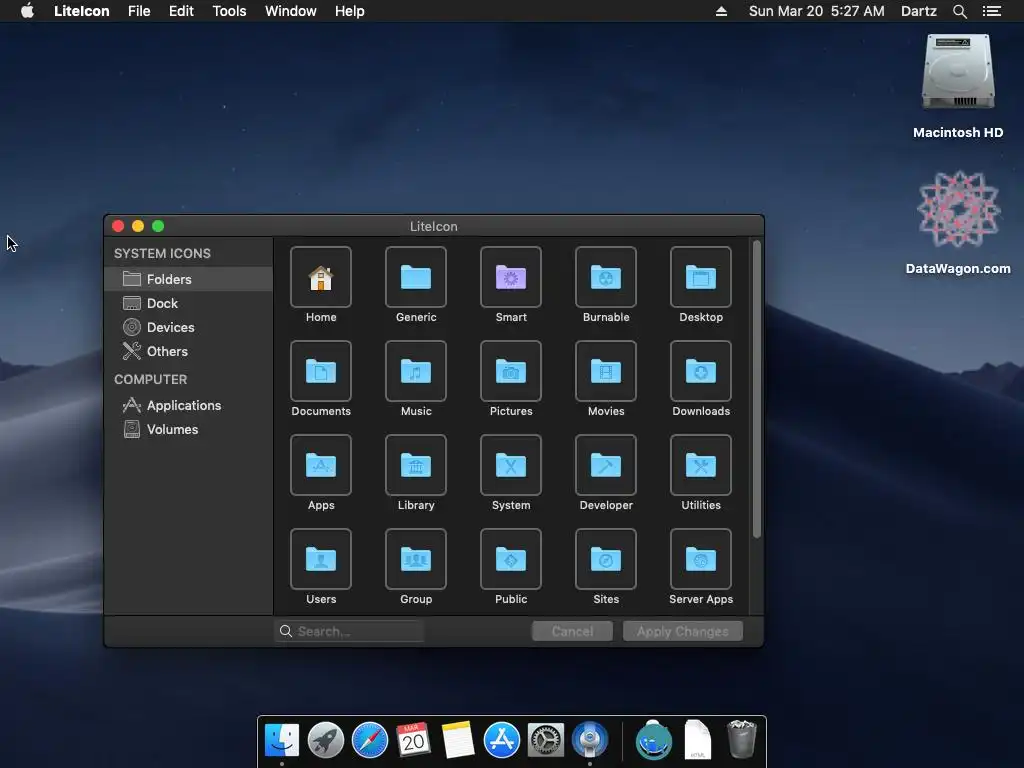This screenshot has height=768, width=1024.
Task: Click the Dartz user name menu
Action: 918,11
